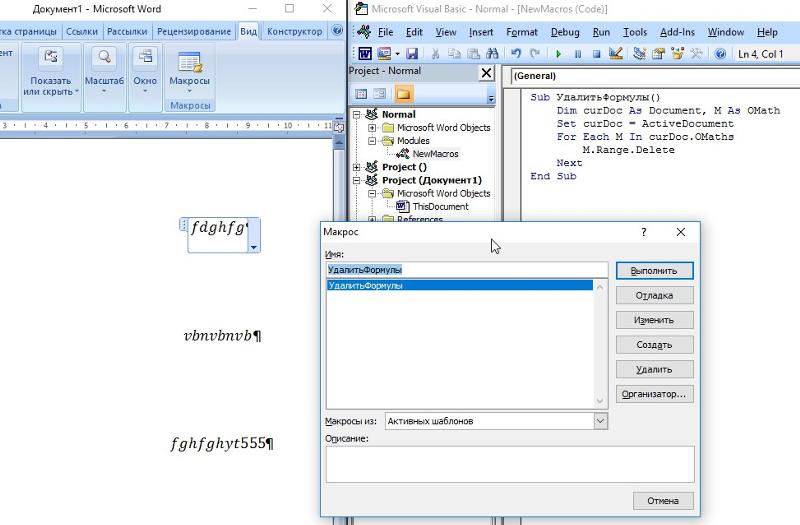
Task: Collapse the Normal project tree node
Action: coord(357,115)
